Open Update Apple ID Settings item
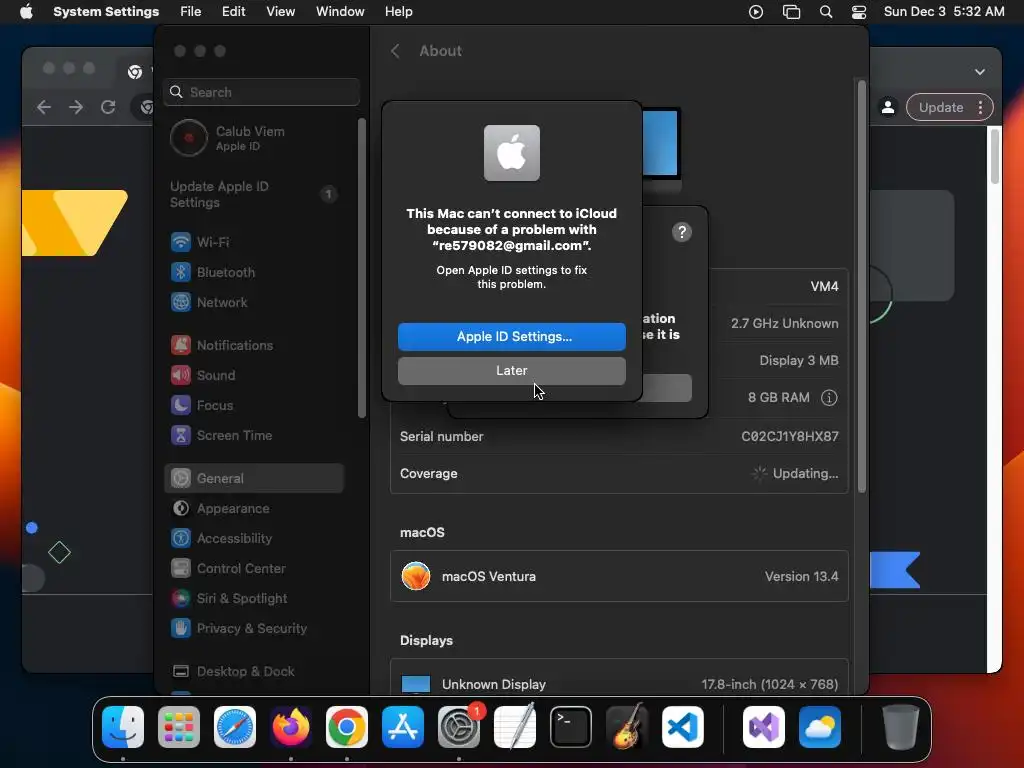 point(255,194)
